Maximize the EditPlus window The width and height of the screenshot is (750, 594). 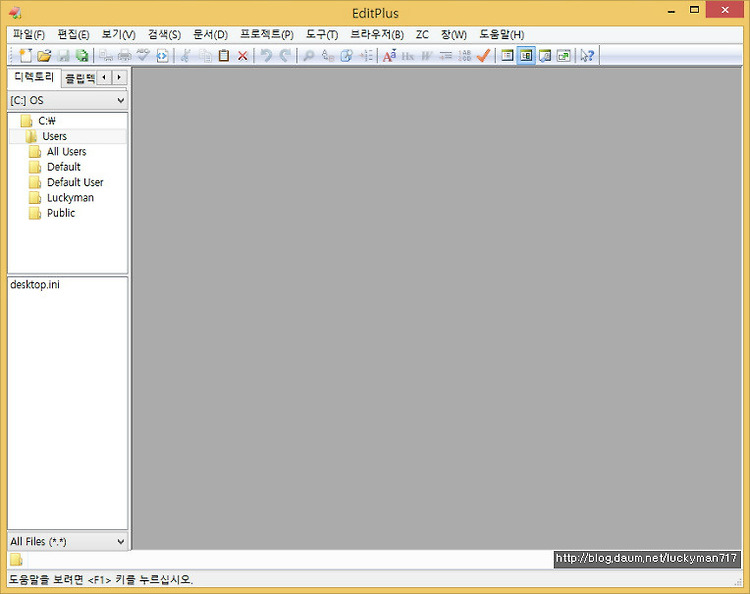point(694,10)
